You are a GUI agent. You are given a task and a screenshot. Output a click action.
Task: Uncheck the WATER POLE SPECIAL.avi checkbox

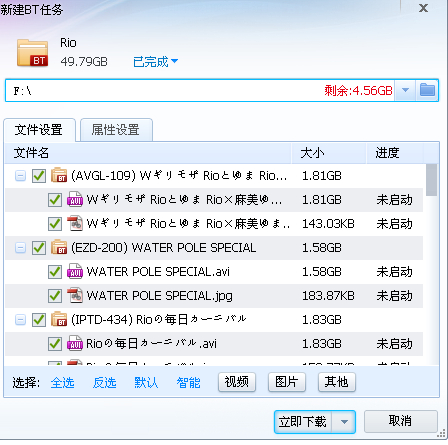tap(55, 272)
